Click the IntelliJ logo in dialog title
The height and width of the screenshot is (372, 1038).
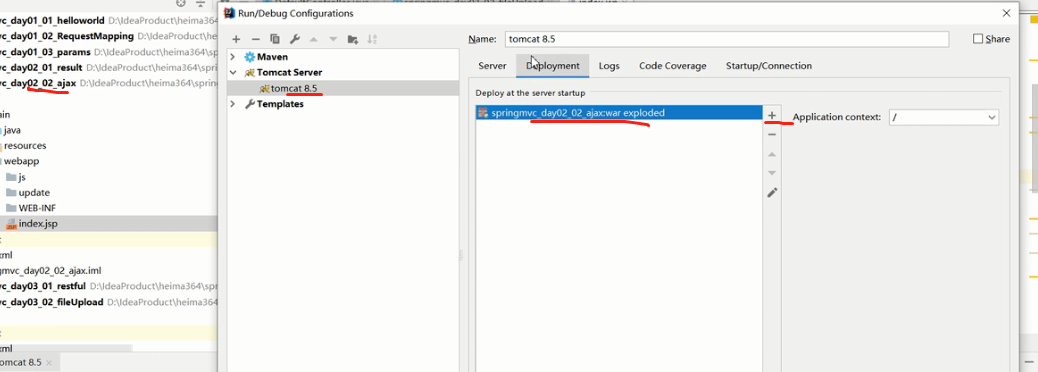pos(229,13)
